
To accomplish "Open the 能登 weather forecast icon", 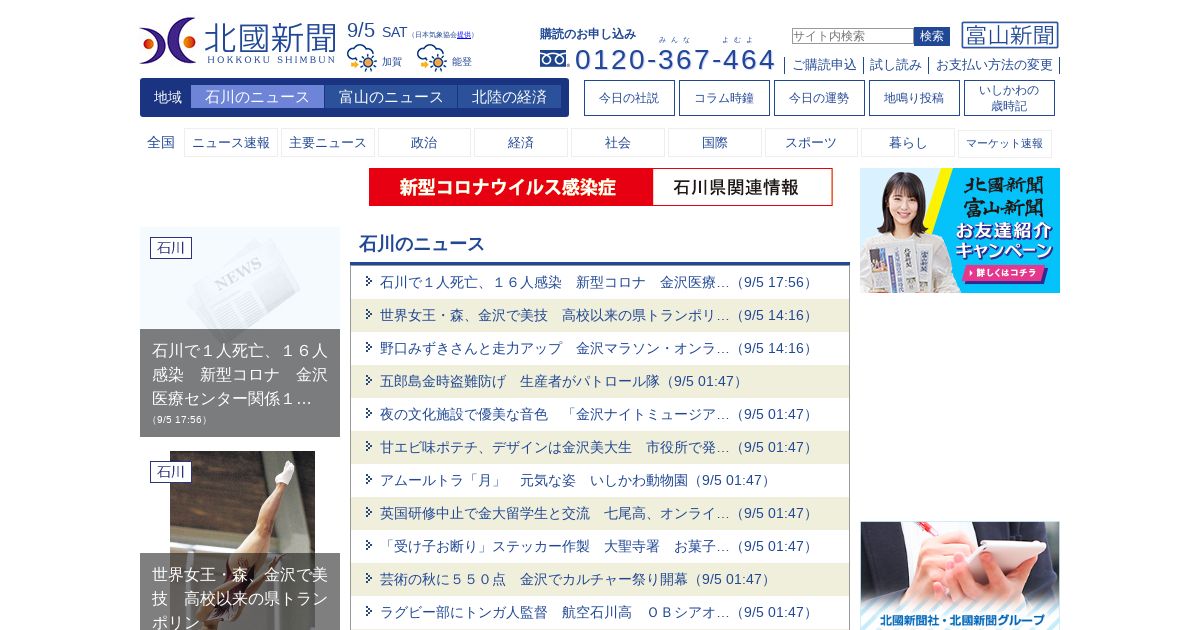I will click(x=432, y=58).
